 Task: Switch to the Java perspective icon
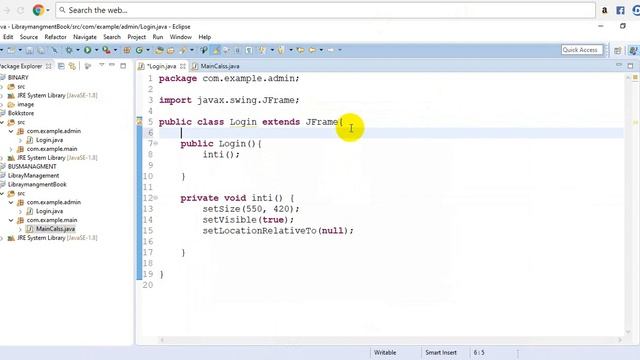(633, 50)
